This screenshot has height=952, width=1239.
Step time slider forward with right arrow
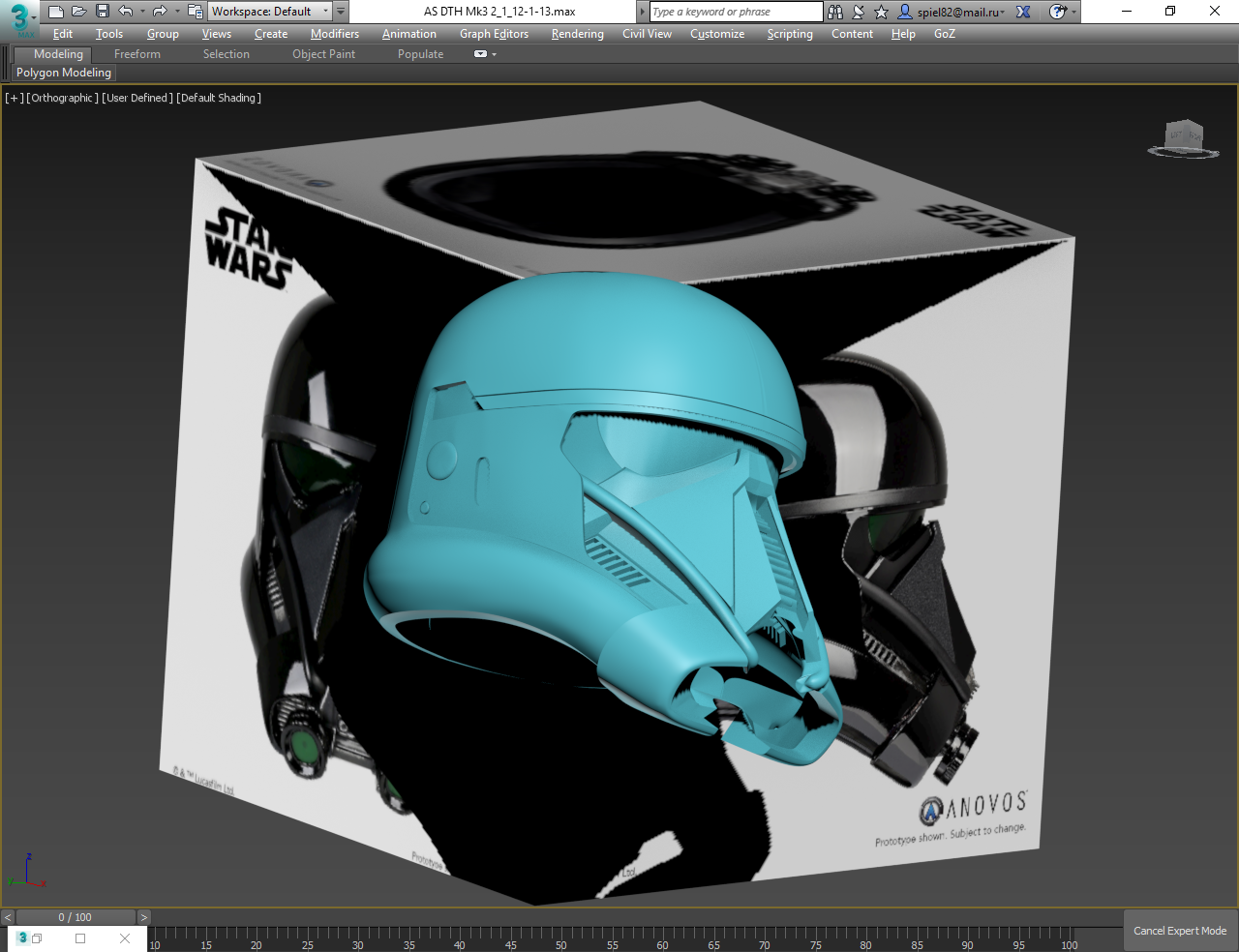(144, 917)
